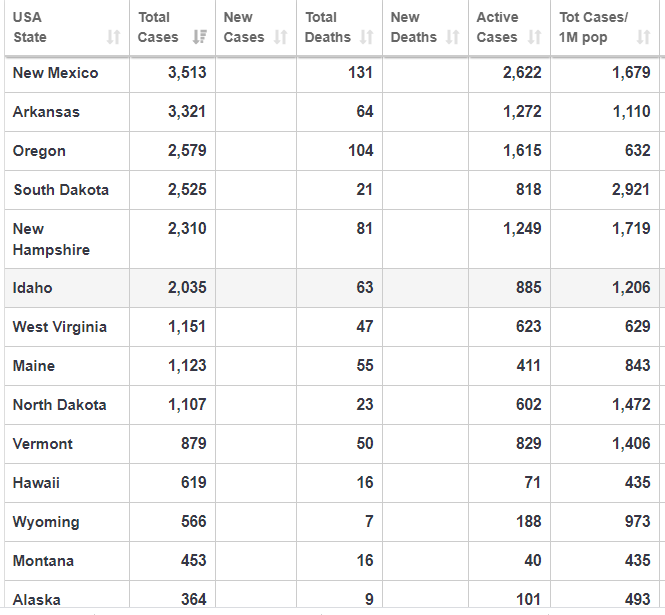Click sort arrows icon in USA State column
This screenshot has height=615, width=665.
click(x=113, y=38)
